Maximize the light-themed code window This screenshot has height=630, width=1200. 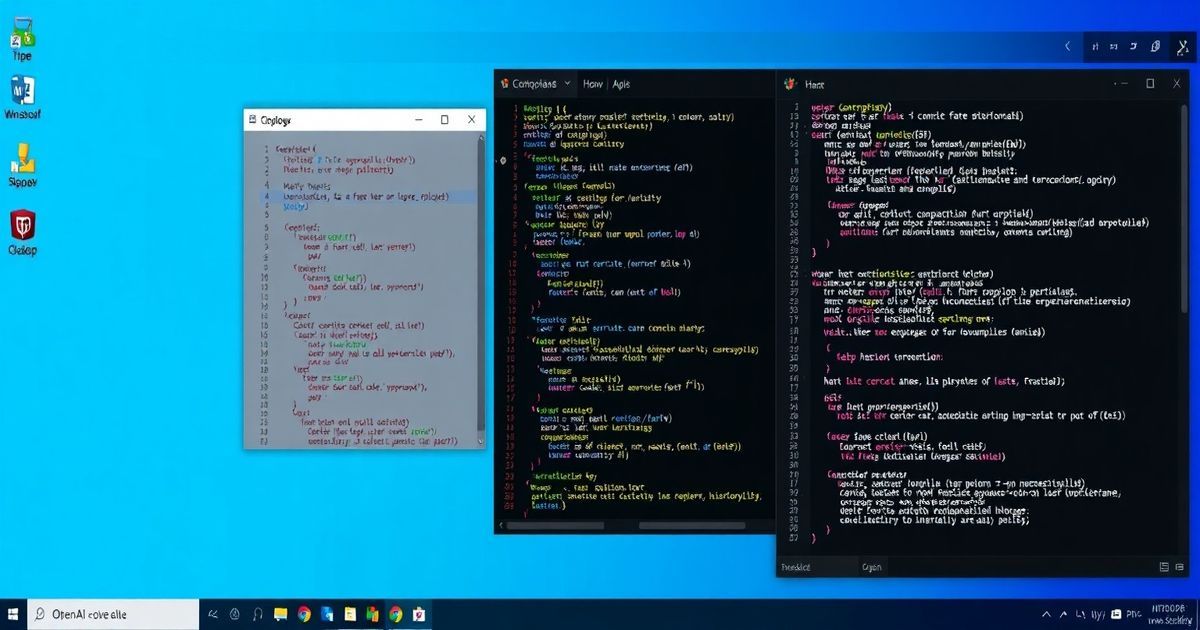(x=445, y=120)
